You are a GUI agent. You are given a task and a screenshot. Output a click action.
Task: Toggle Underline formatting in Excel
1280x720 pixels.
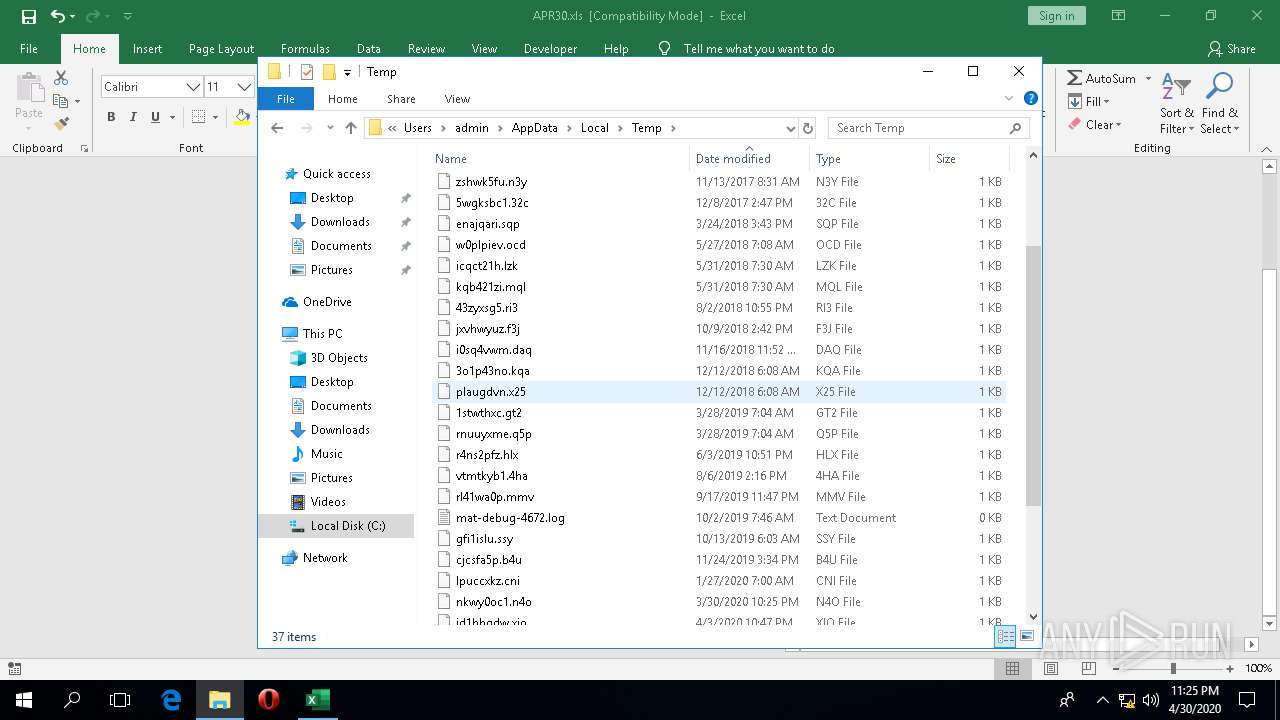pos(155,117)
